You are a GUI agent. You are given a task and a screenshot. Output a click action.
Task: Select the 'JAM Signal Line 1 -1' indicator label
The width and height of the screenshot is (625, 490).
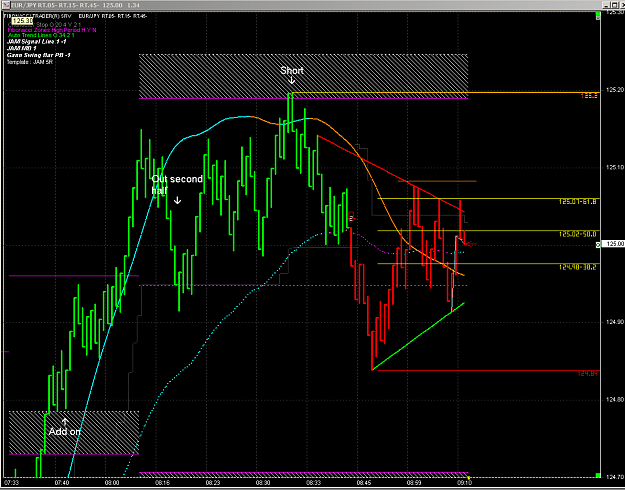pos(37,41)
